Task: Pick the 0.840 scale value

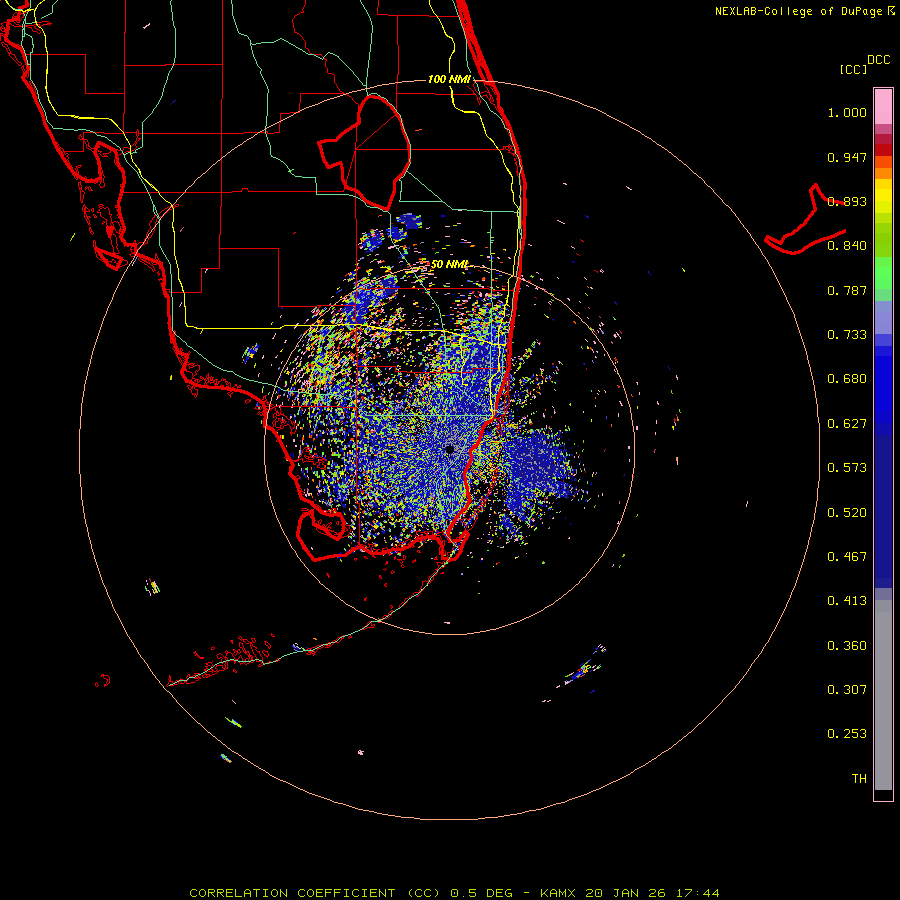Action: tap(847, 246)
